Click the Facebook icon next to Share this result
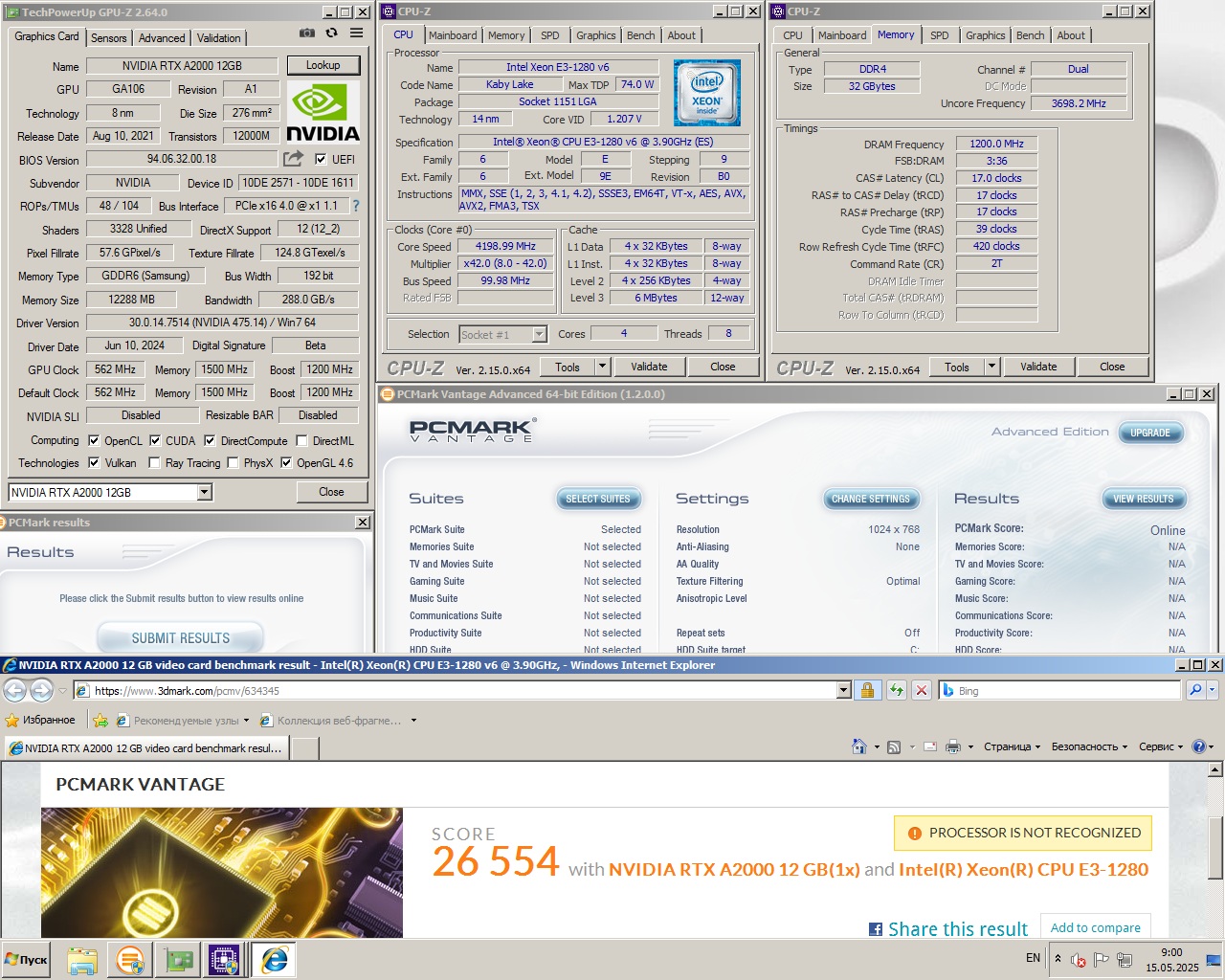This screenshot has width=1225, height=980. pos(875,929)
